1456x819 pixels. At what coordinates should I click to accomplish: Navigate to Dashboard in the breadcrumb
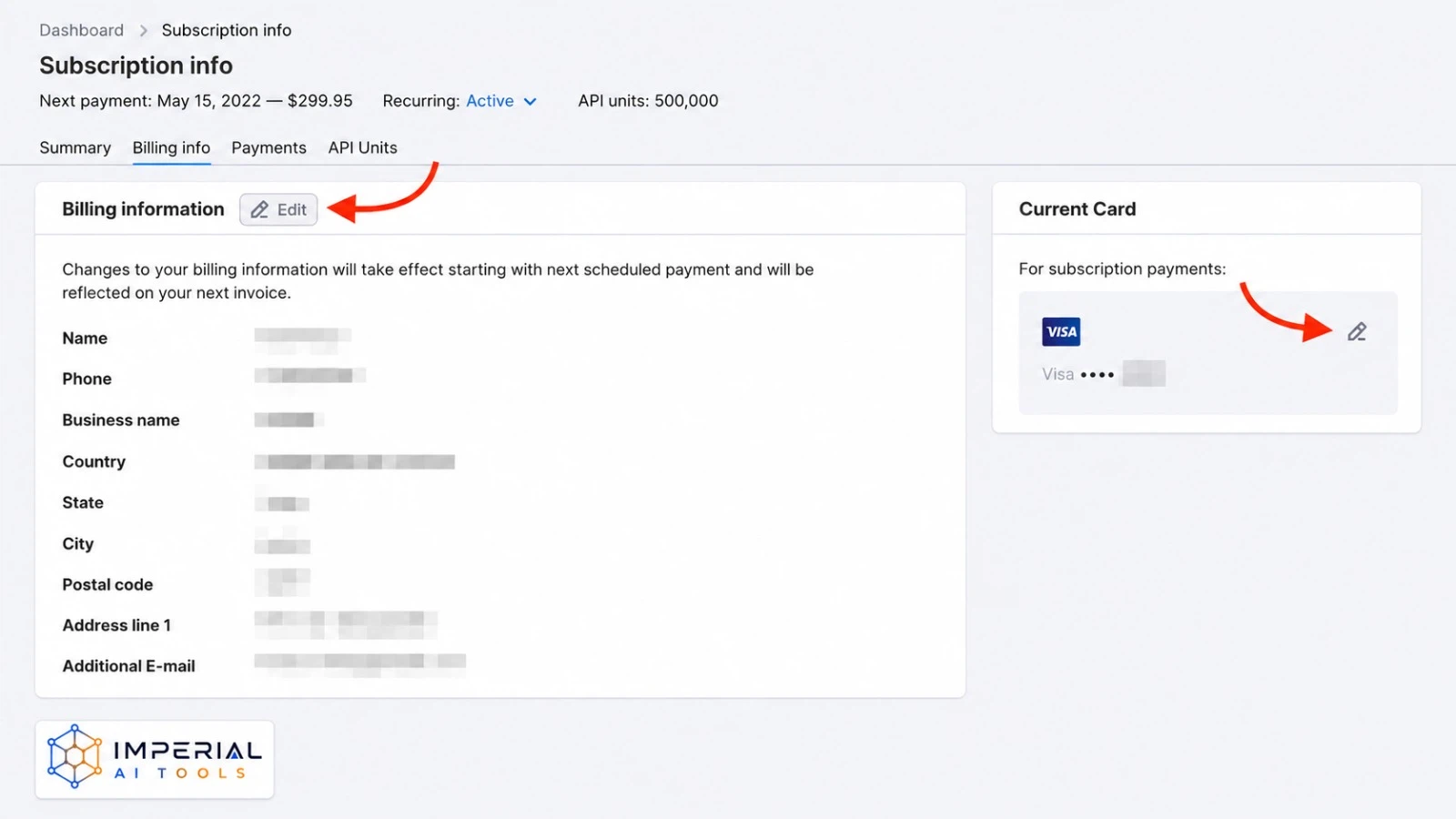(x=81, y=30)
